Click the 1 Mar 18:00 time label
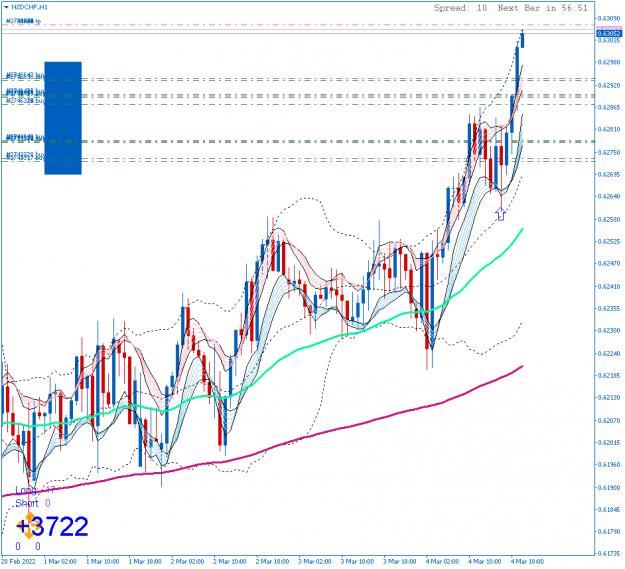Screen dimensions: 625x569 point(145,562)
